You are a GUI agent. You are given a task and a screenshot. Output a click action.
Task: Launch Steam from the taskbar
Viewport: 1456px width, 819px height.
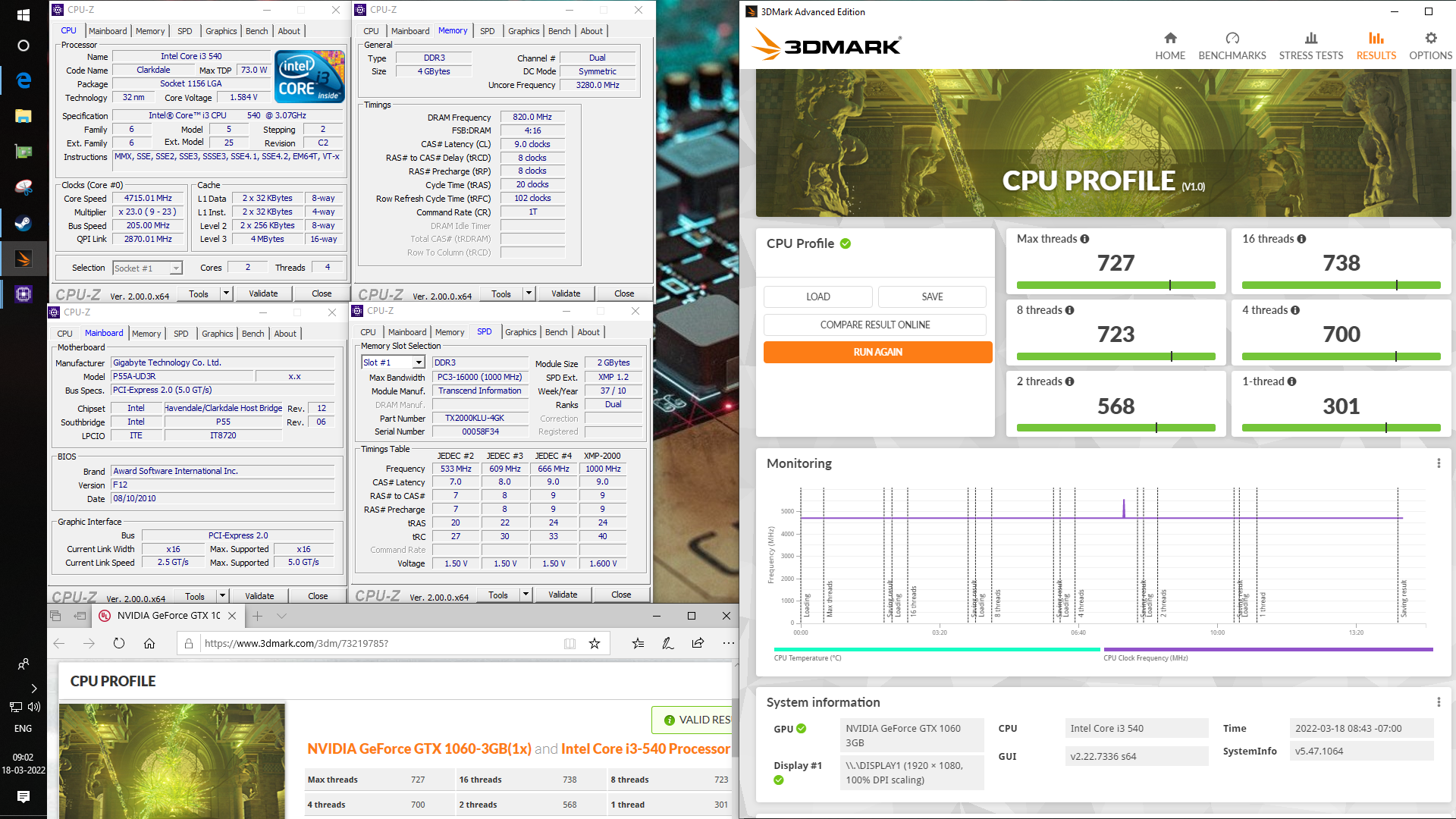23,223
